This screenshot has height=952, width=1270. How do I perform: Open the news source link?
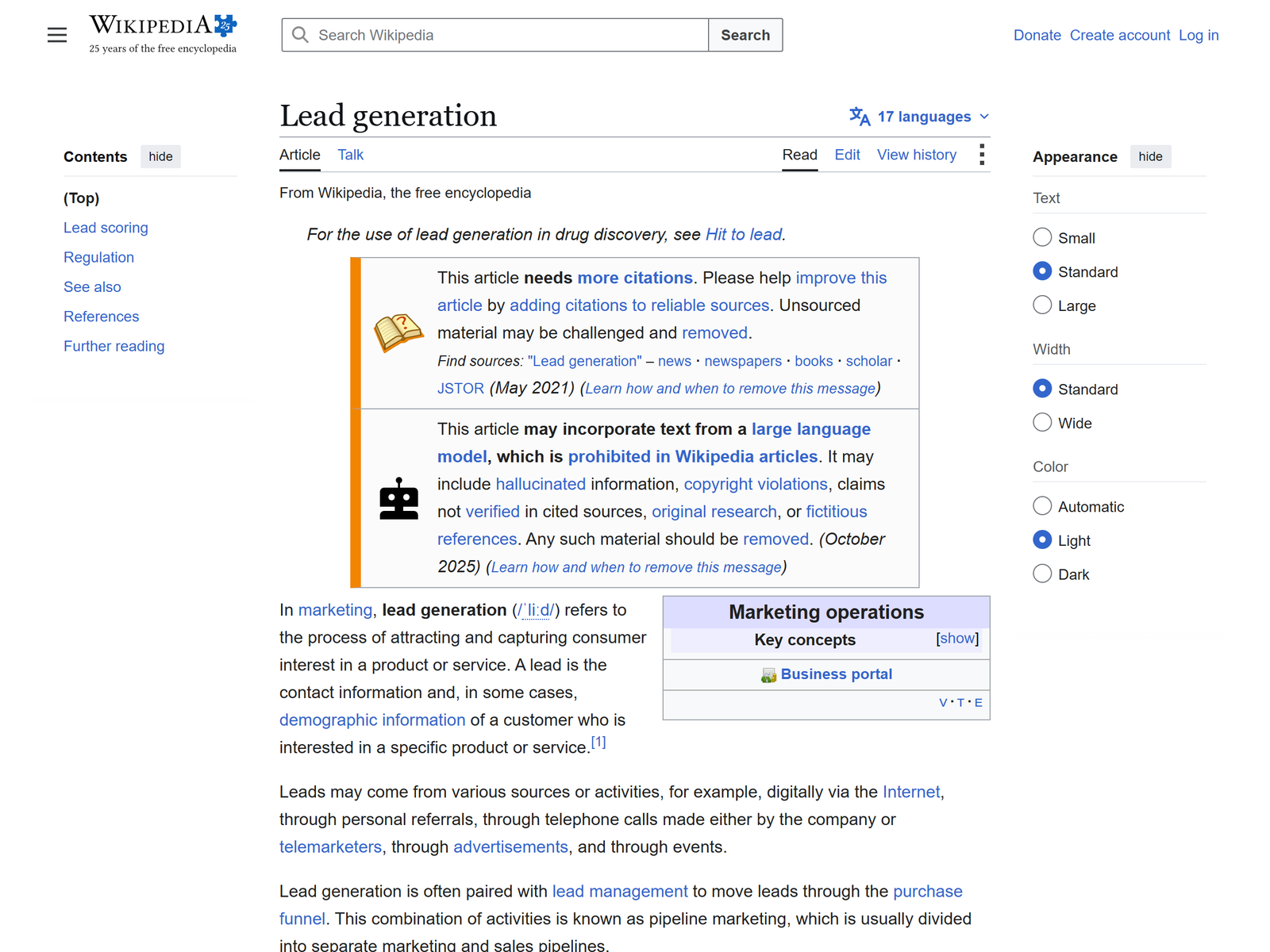(675, 361)
